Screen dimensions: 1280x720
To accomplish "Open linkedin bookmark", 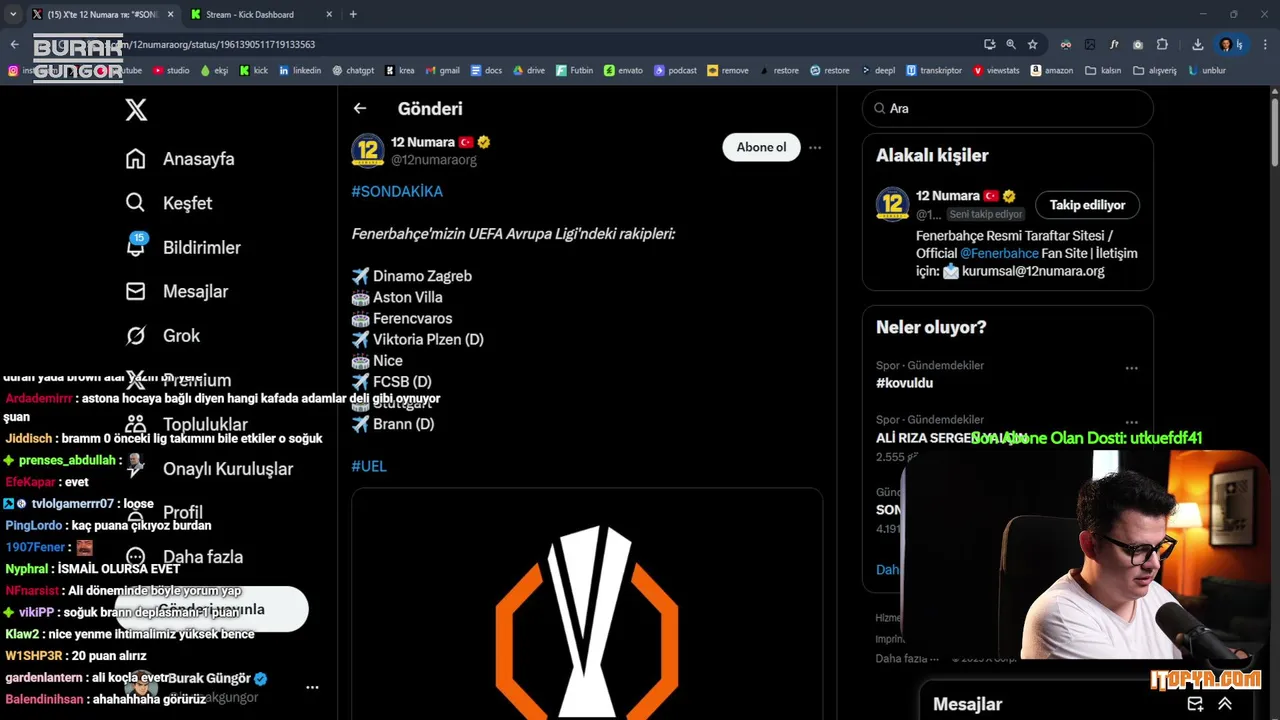I will click(300, 71).
